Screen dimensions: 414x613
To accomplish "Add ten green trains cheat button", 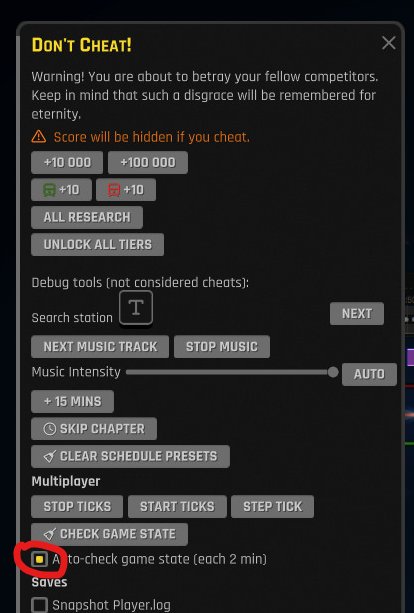I will (61, 190).
